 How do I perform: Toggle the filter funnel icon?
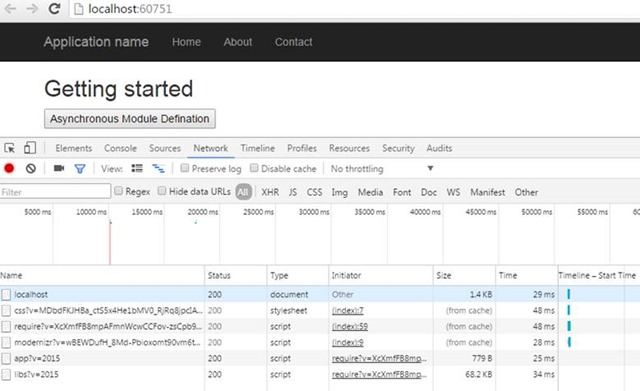click(x=80, y=169)
